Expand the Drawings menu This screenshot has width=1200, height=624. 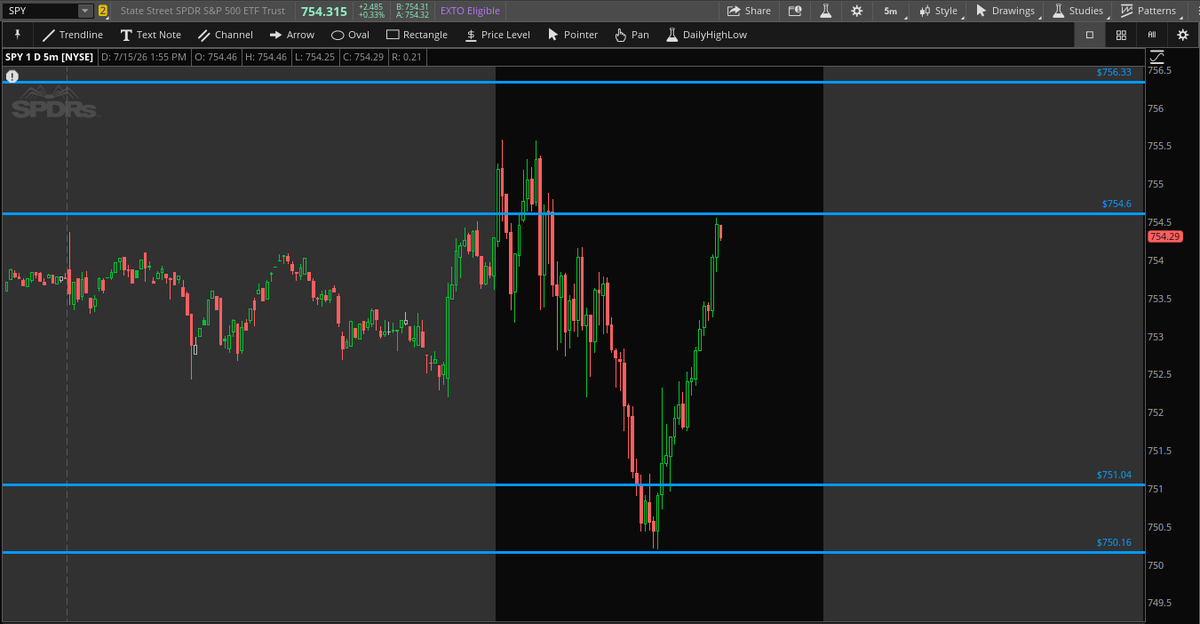1006,11
